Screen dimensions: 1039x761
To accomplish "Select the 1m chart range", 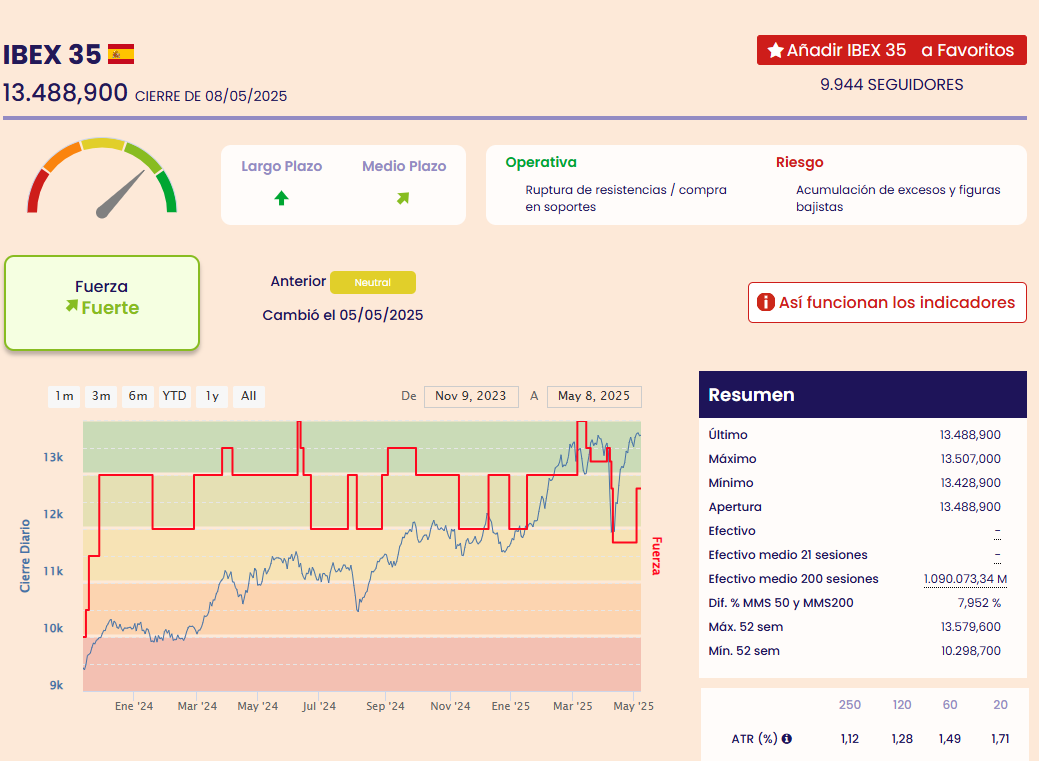I will [64, 396].
